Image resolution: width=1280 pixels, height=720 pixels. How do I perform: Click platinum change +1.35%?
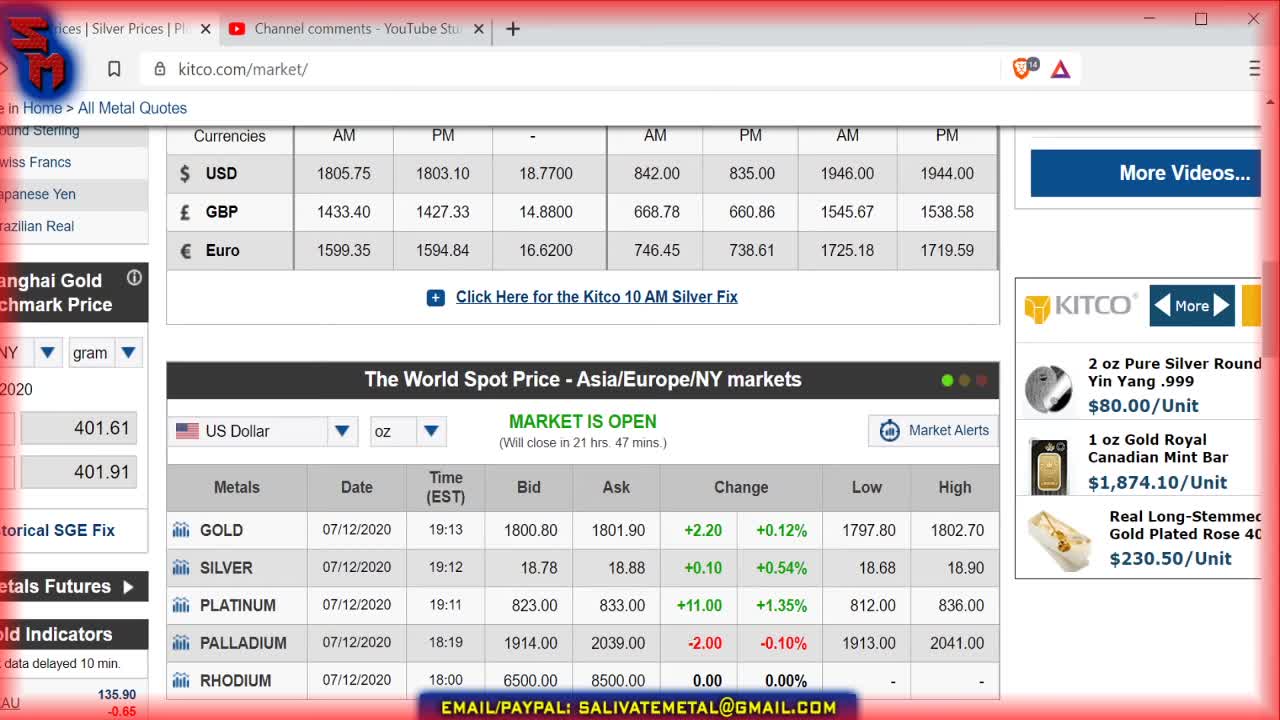(x=782, y=605)
